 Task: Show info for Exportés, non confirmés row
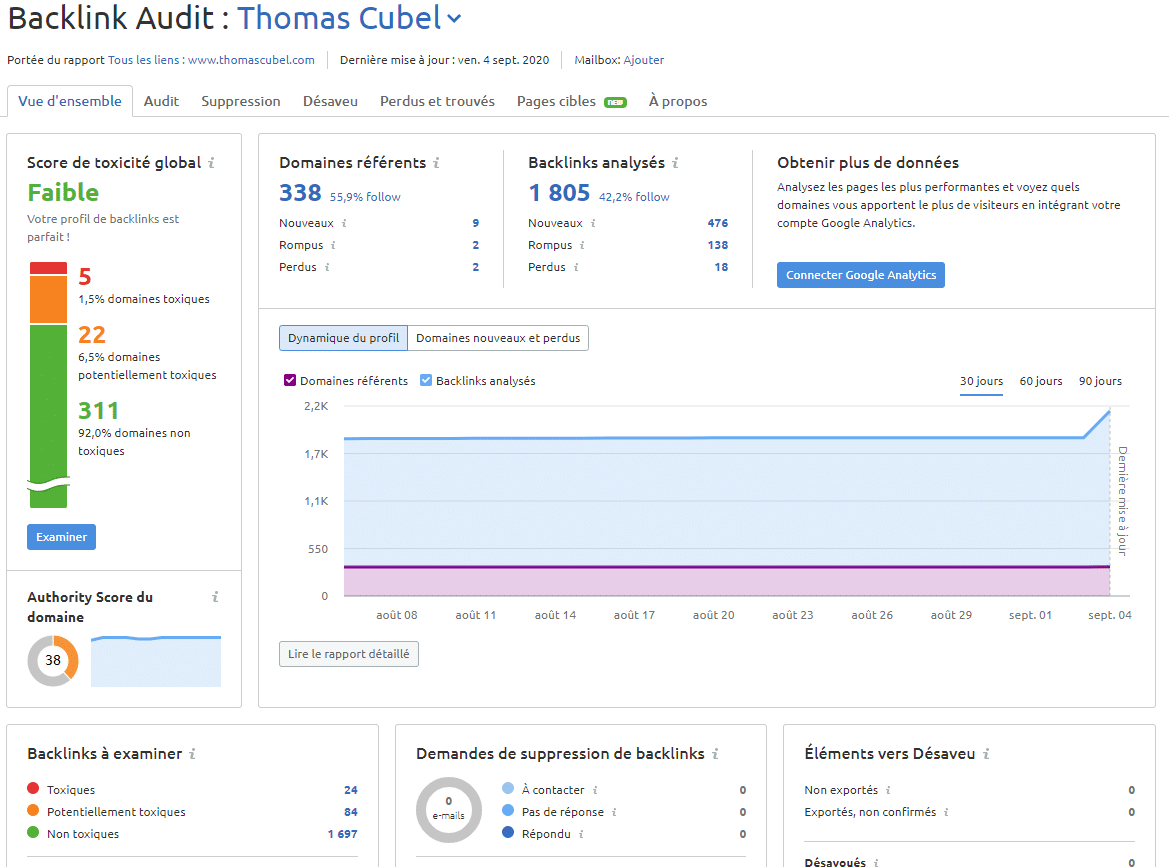[x=946, y=812]
